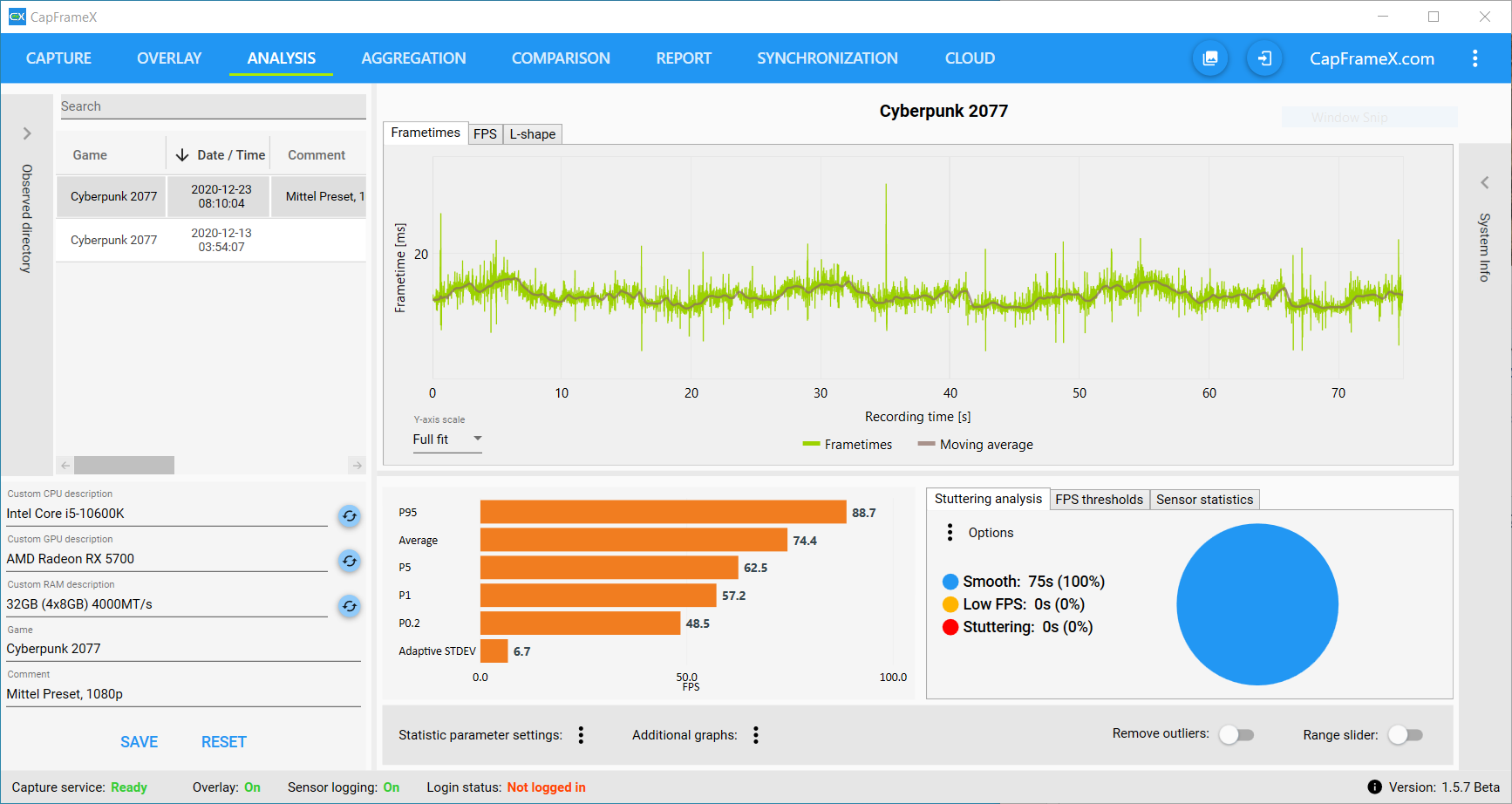The height and width of the screenshot is (804, 1512).
Task: Open the Sensor statistics tab
Action: (x=1204, y=500)
